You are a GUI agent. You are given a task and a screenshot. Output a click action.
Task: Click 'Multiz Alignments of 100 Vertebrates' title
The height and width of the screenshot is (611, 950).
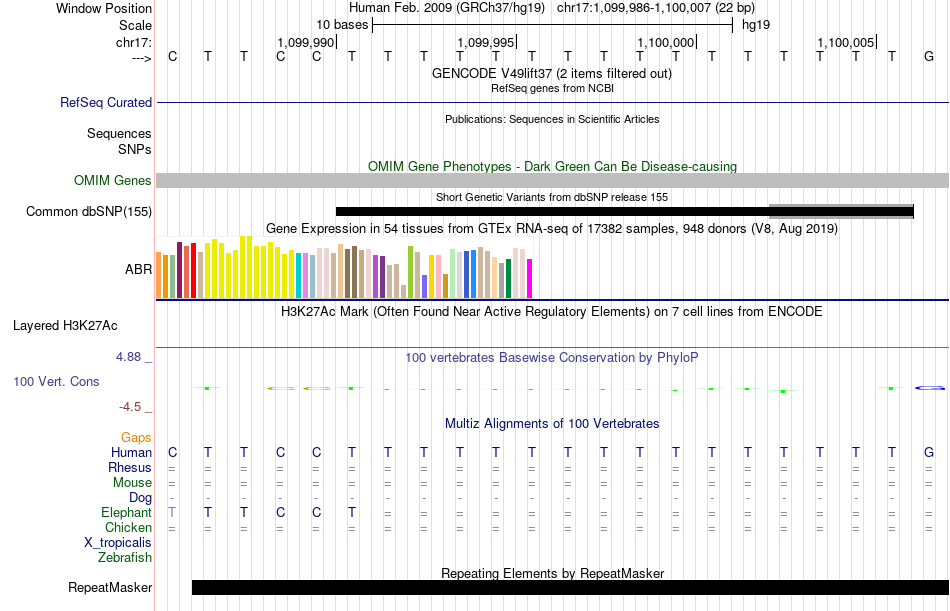(x=552, y=424)
